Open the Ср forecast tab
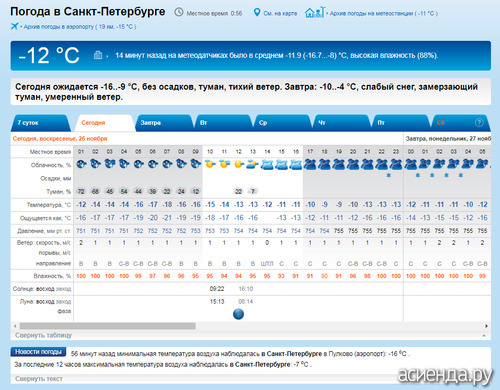This screenshot has width=500, height=390. (x=282, y=123)
